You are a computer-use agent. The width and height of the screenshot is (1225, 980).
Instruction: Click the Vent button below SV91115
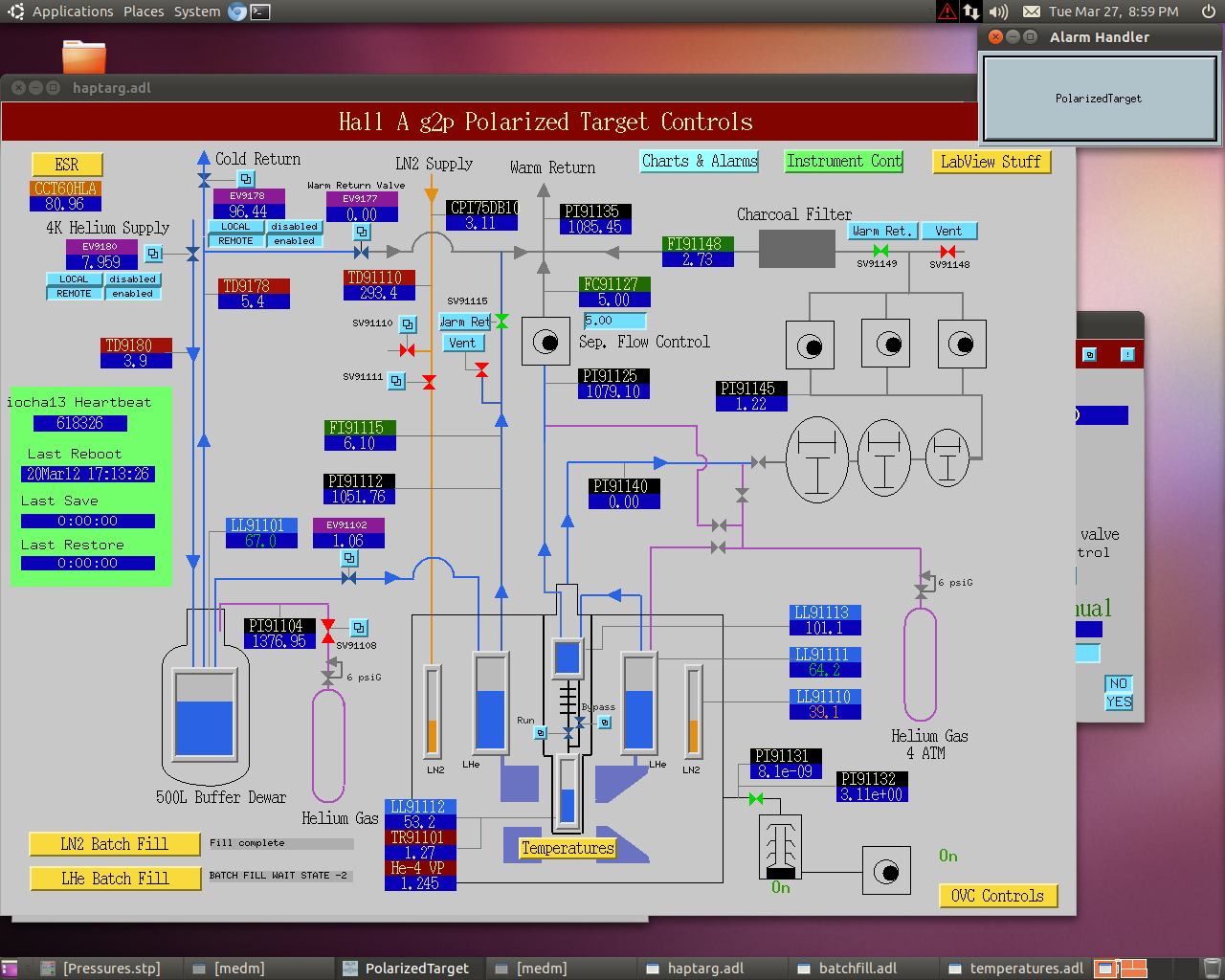tap(463, 343)
